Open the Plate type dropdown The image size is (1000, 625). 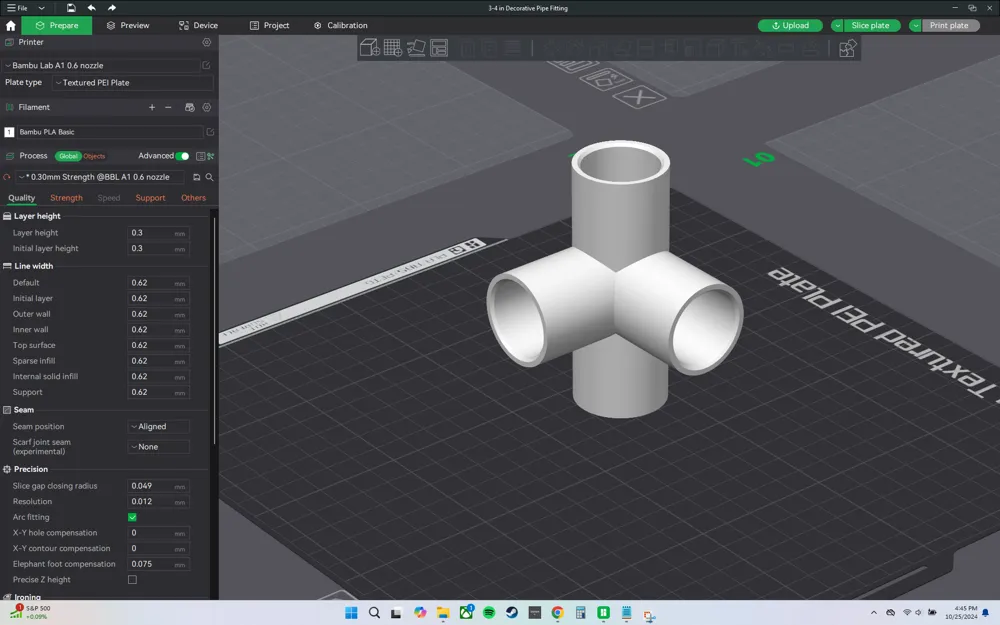coord(132,83)
